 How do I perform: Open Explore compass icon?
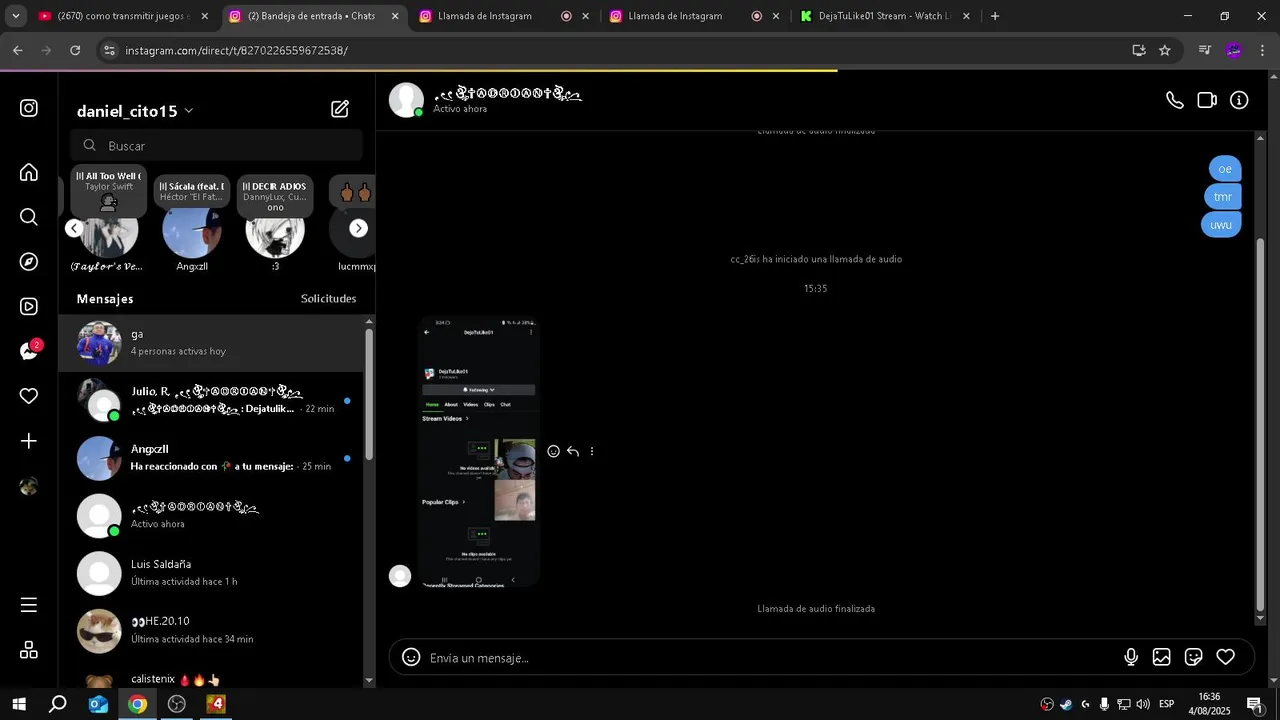(x=29, y=262)
